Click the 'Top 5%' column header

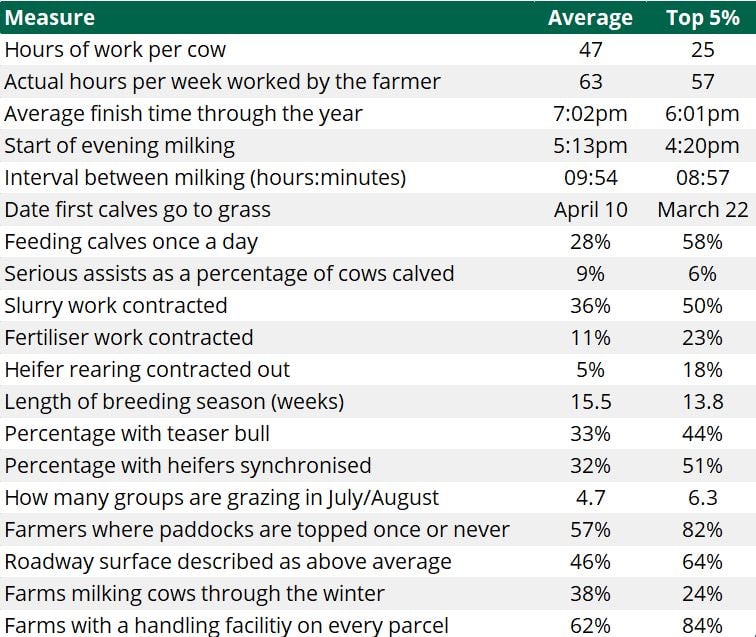pyautogui.click(x=702, y=17)
